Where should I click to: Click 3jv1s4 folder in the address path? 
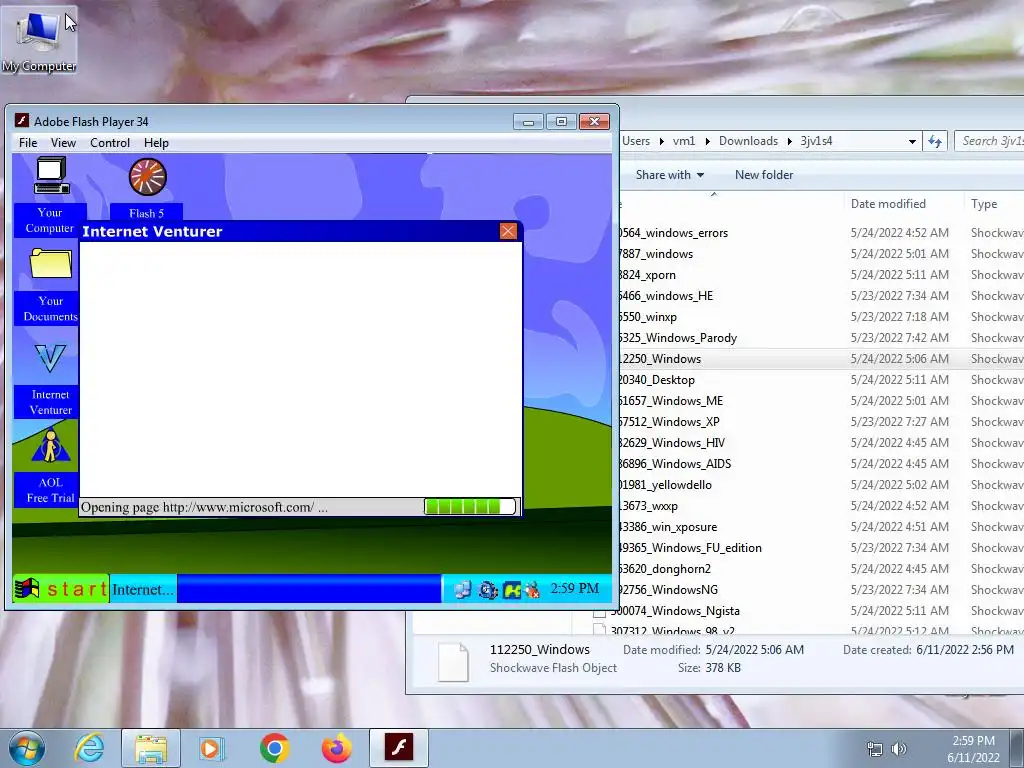pyautogui.click(x=816, y=141)
